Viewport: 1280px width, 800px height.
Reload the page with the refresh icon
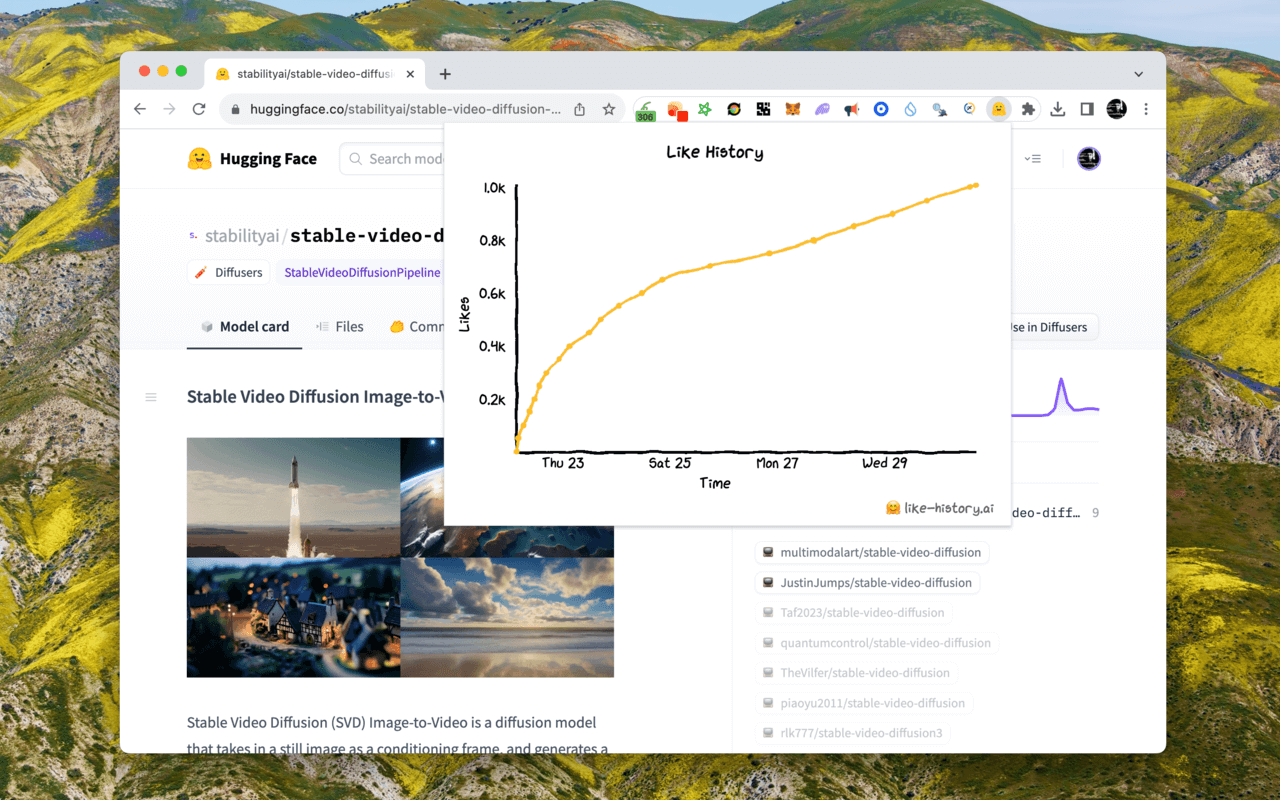tap(199, 109)
